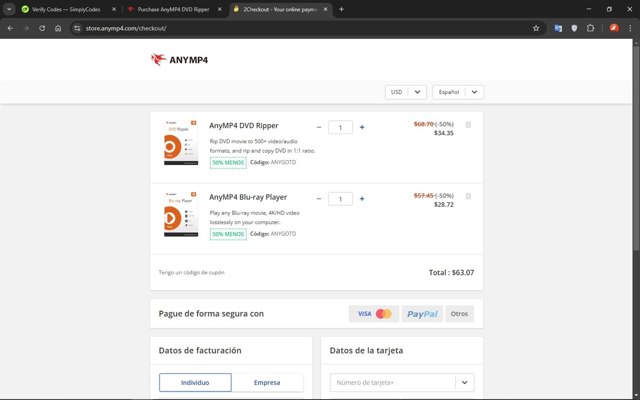This screenshot has height=400, width=640.
Task: Edit the DVD Ripper quantity field
Action: click(340, 127)
